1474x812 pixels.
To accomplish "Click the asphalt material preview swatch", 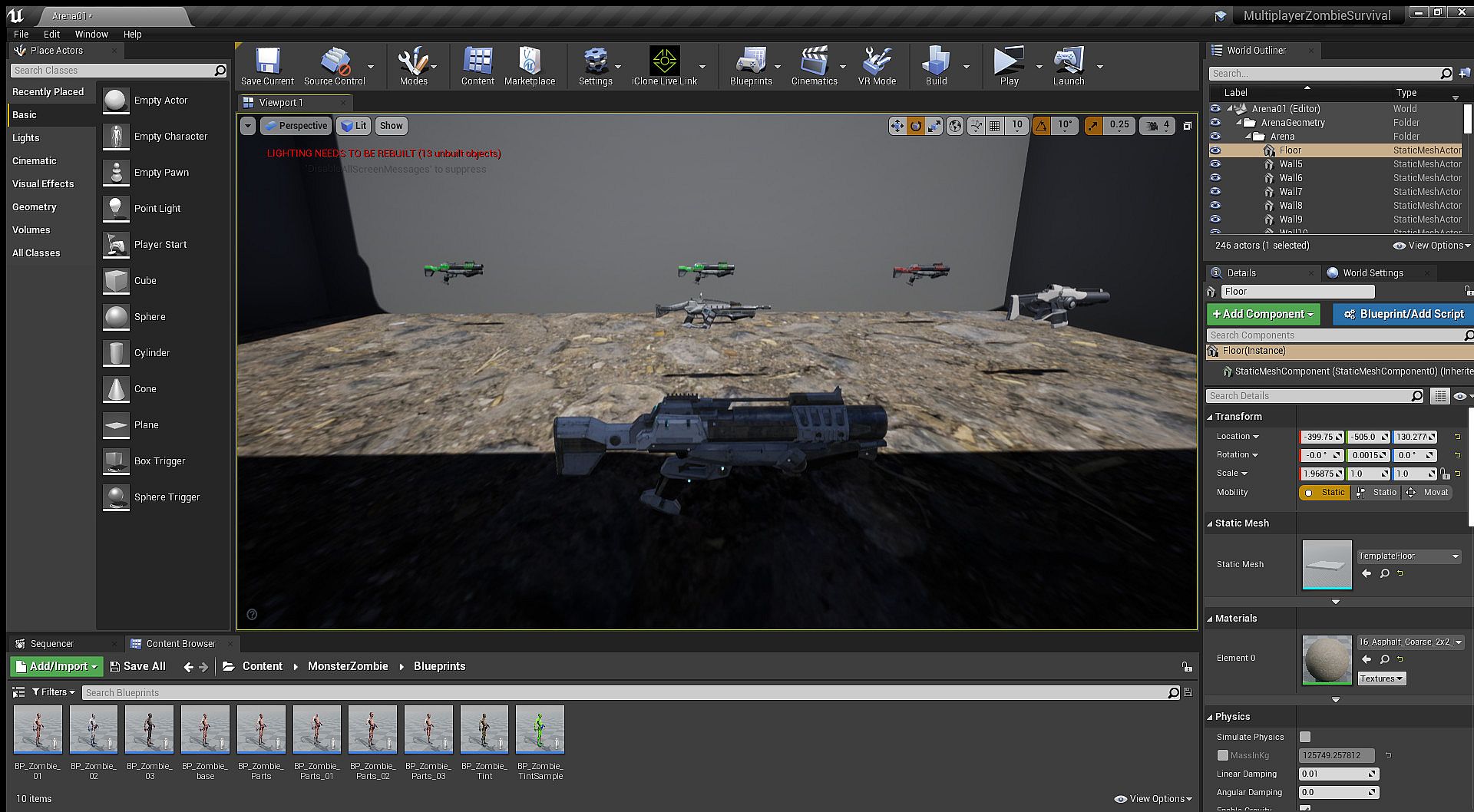I will 1327,659.
